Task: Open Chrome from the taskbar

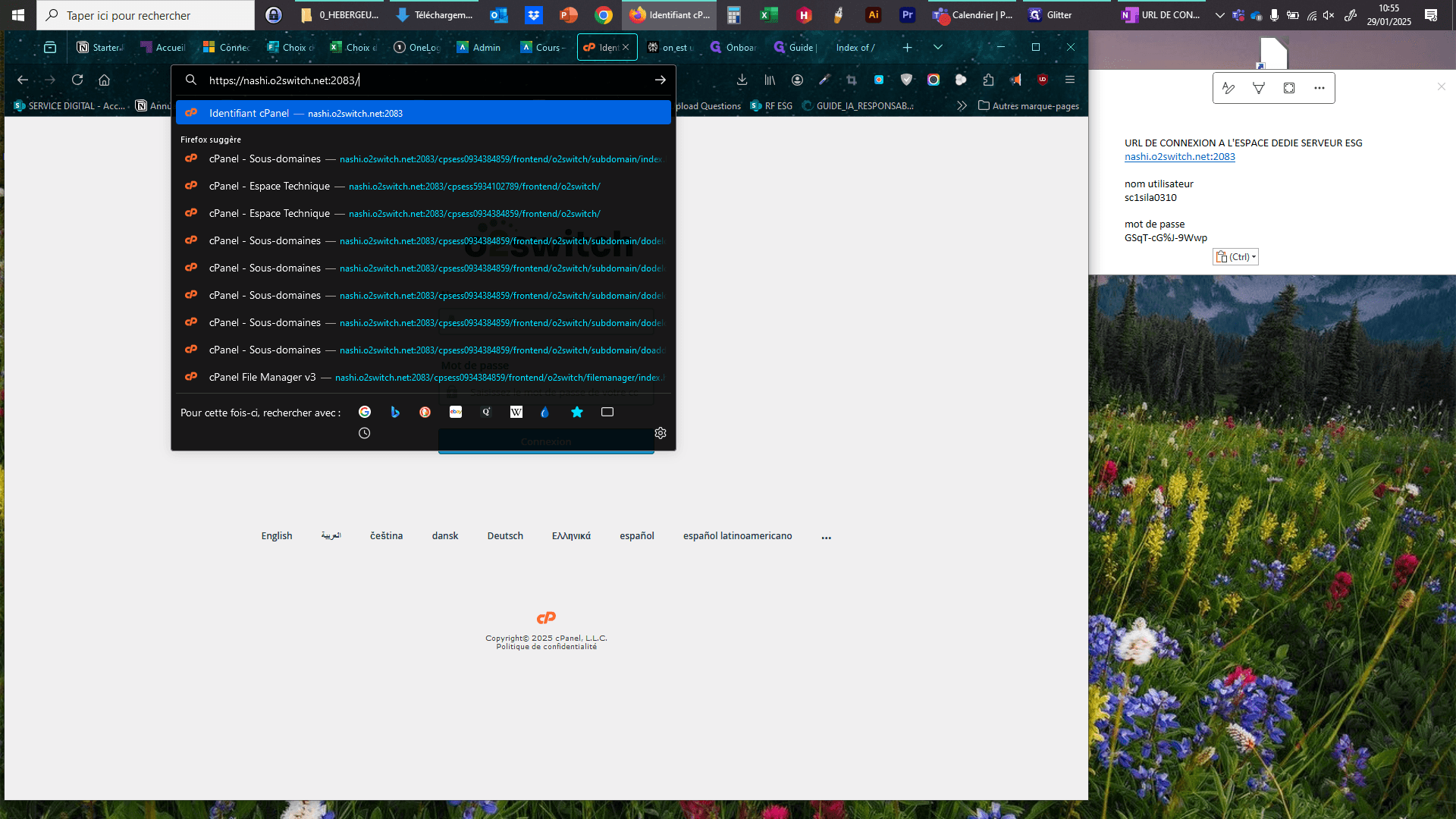Action: pos(604,15)
